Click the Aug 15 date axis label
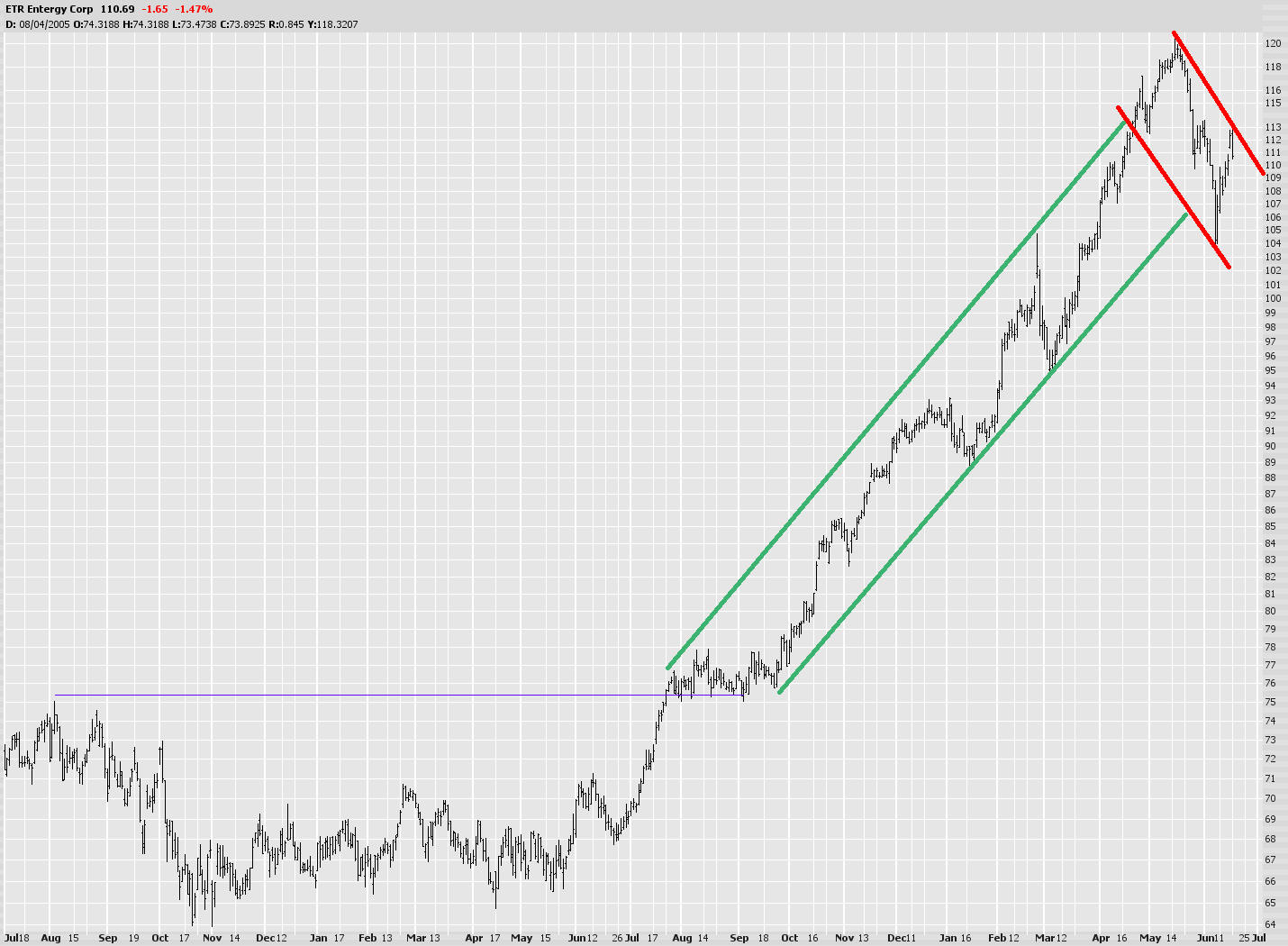1288x946 pixels. click(x=59, y=938)
